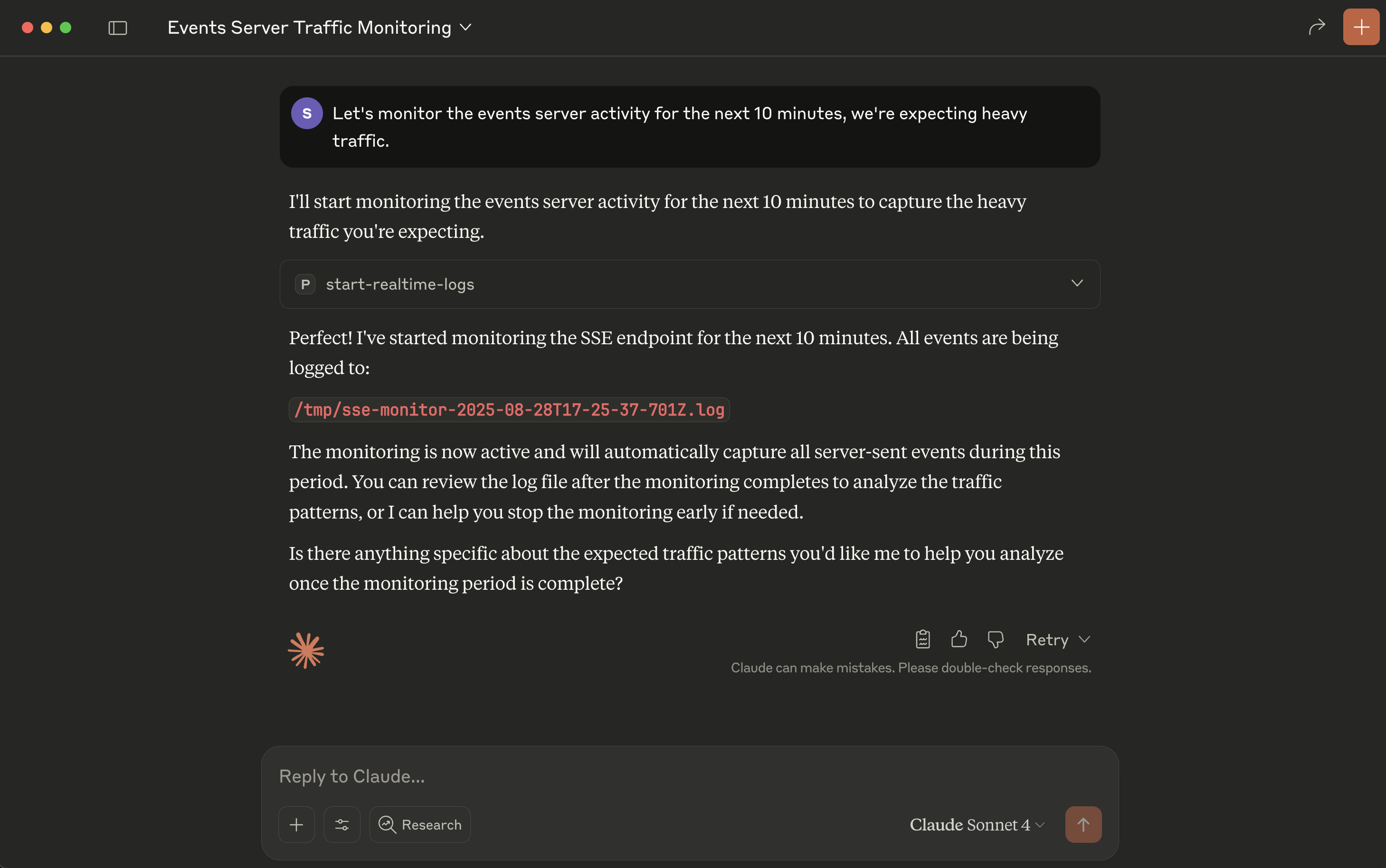The width and height of the screenshot is (1386, 868).
Task: Toggle the sidebar panel icon
Action: tap(118, 28)
